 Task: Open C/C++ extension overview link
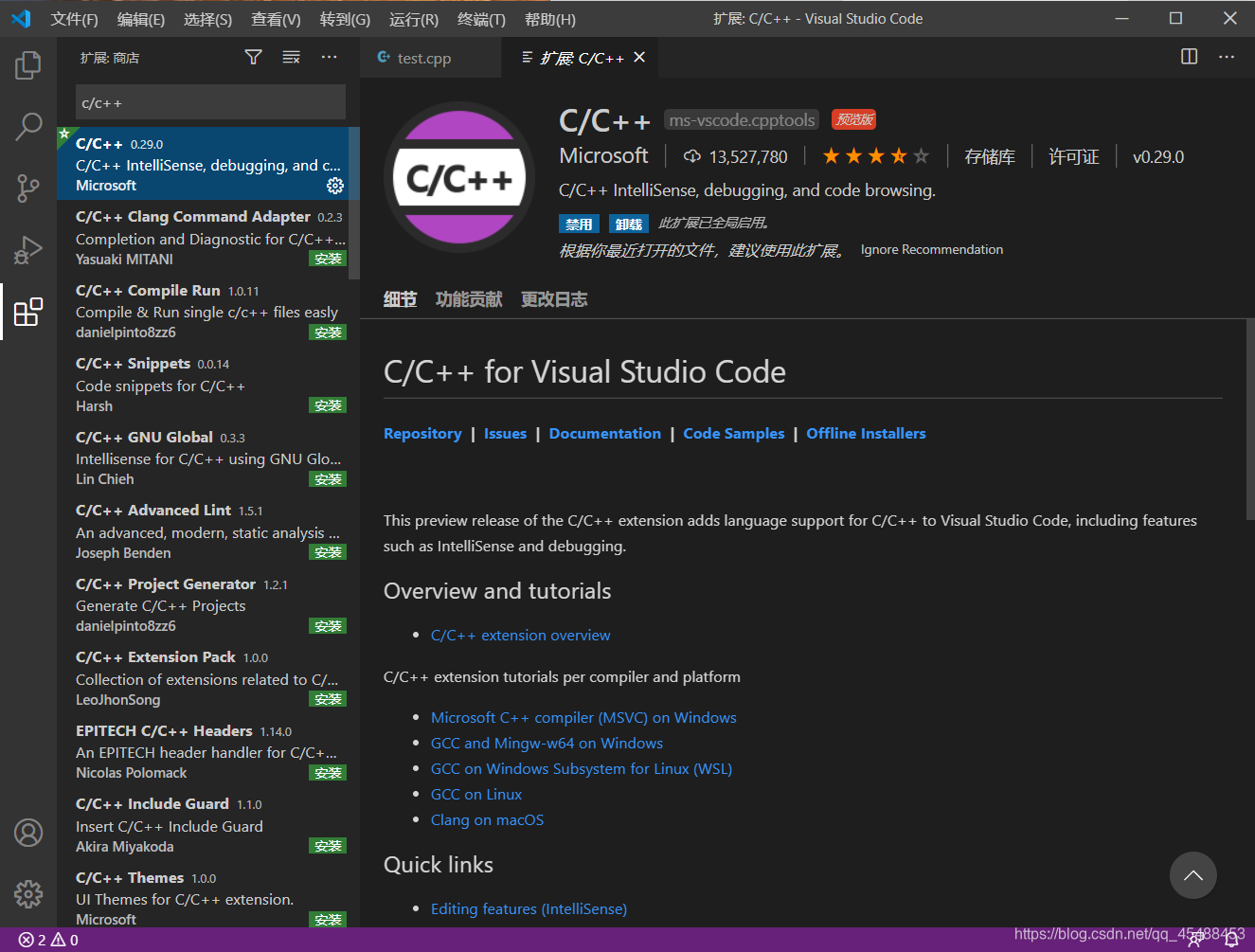(x=520, y=635)
